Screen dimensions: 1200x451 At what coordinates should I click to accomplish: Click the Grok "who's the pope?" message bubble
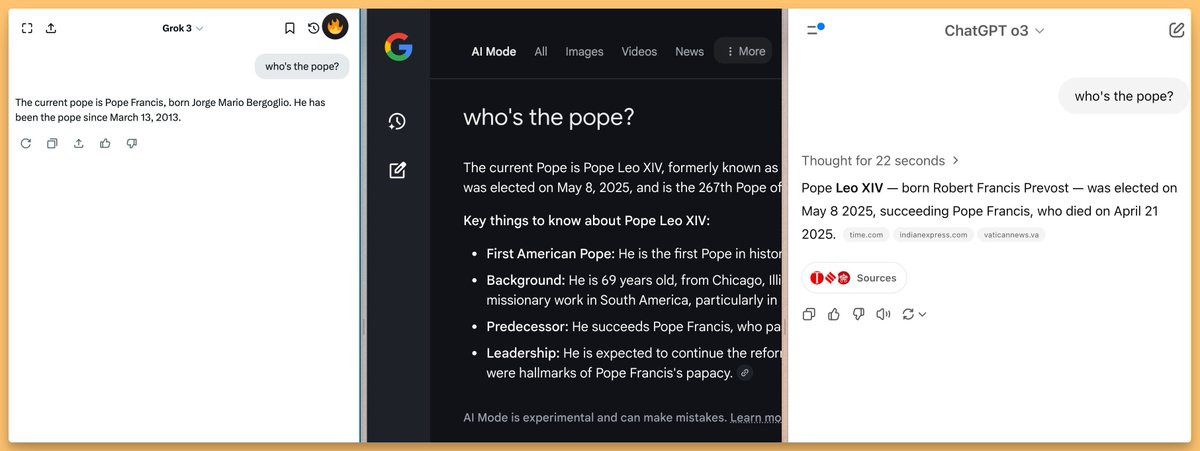coord(301,67)
